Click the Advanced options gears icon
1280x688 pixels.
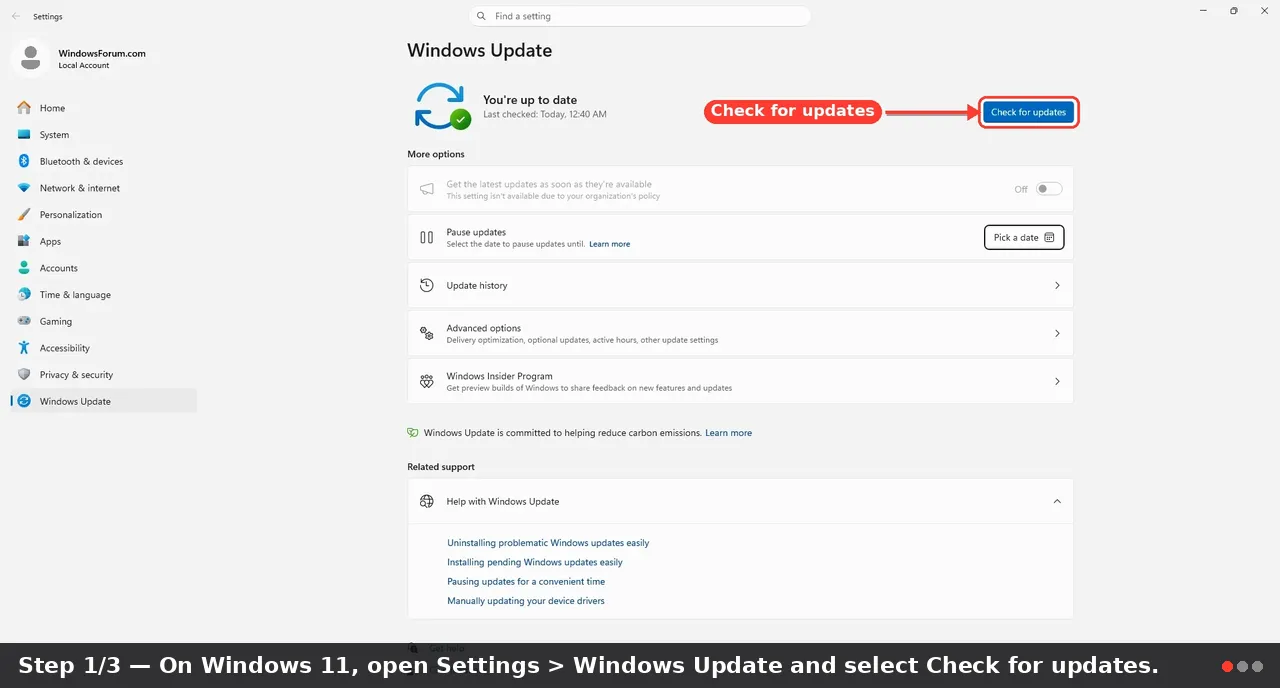pyautogui.click(x=427, y=333)
